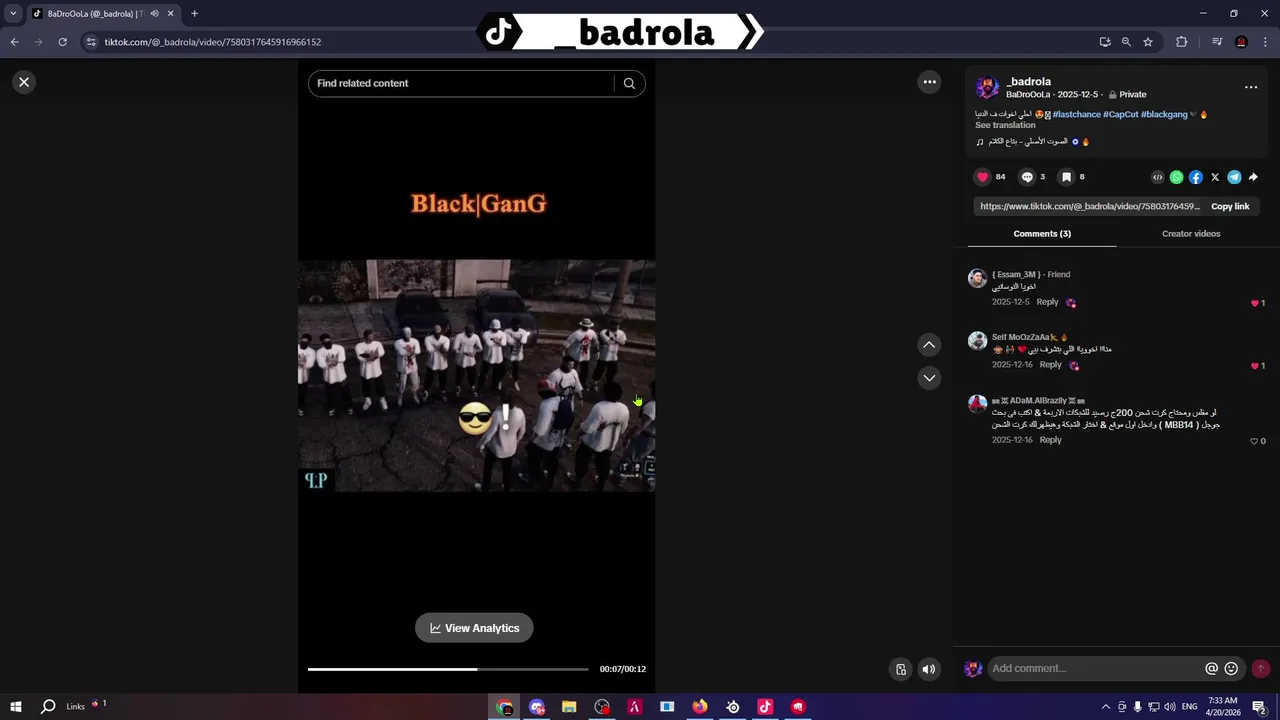
Task: Go to previous video with up arrow
Action: (929, 344)
